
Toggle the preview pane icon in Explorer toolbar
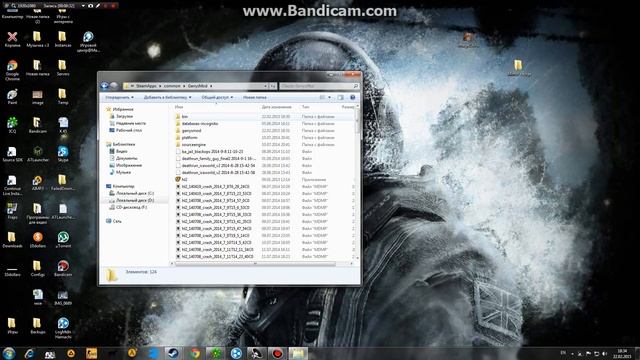340,97
